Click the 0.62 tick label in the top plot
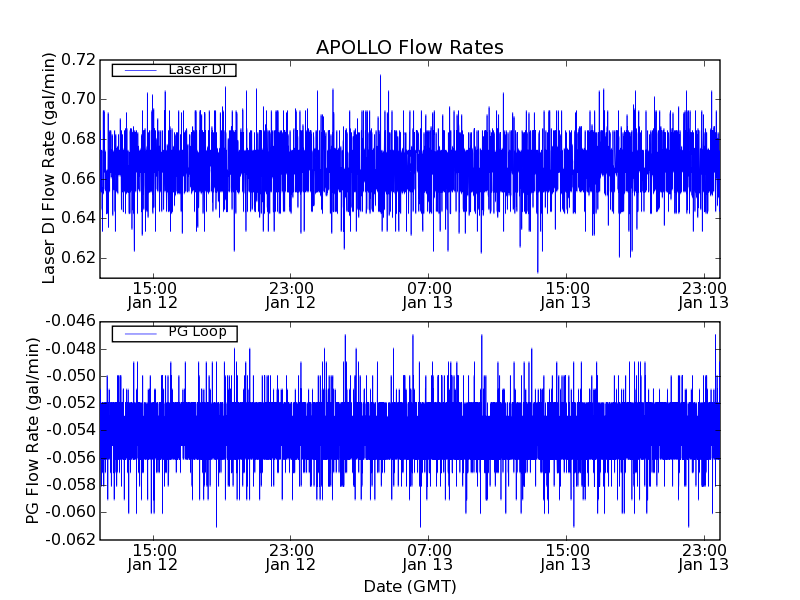The image size is (800, 600). [x=79, y=258]
